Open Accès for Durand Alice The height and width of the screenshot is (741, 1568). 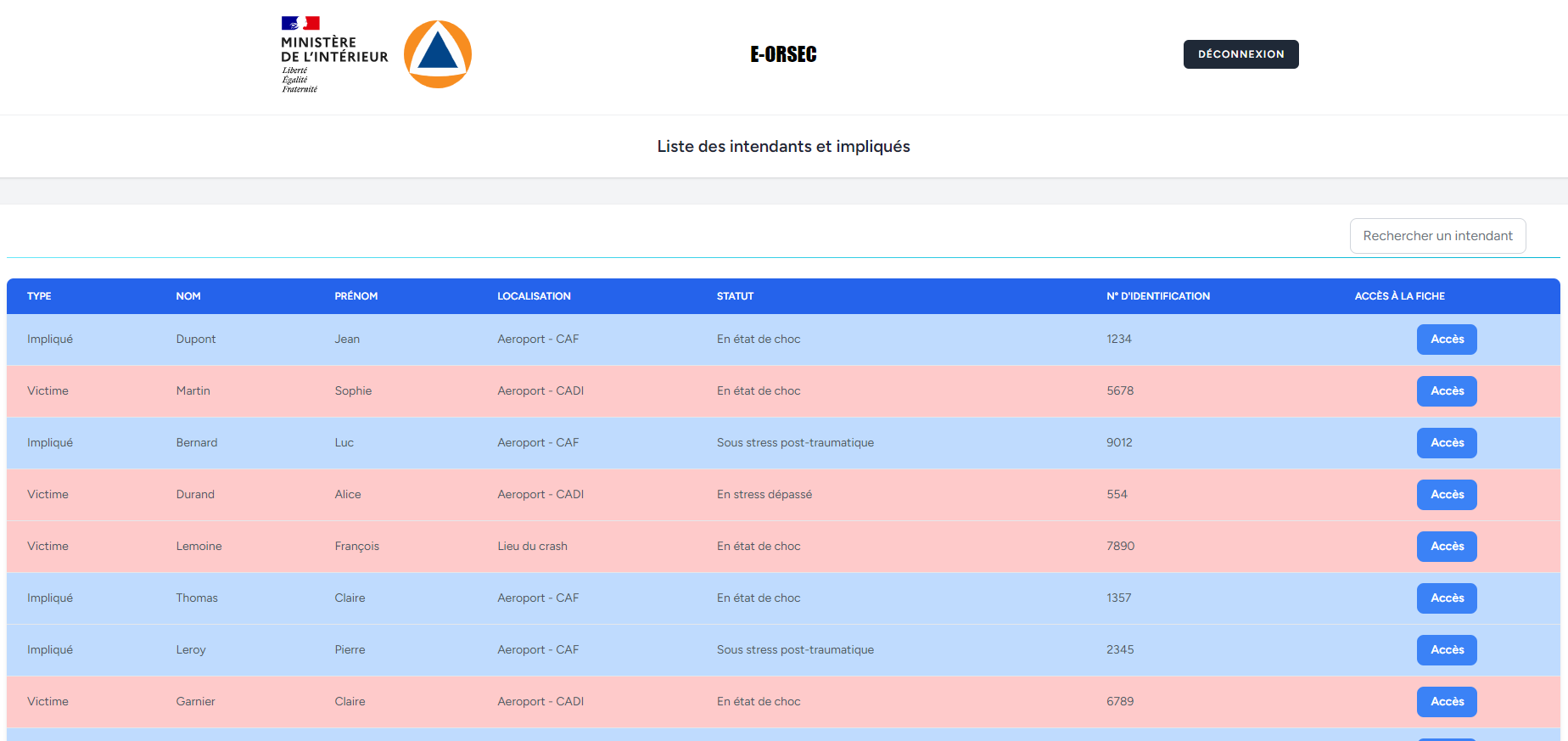1447,495
